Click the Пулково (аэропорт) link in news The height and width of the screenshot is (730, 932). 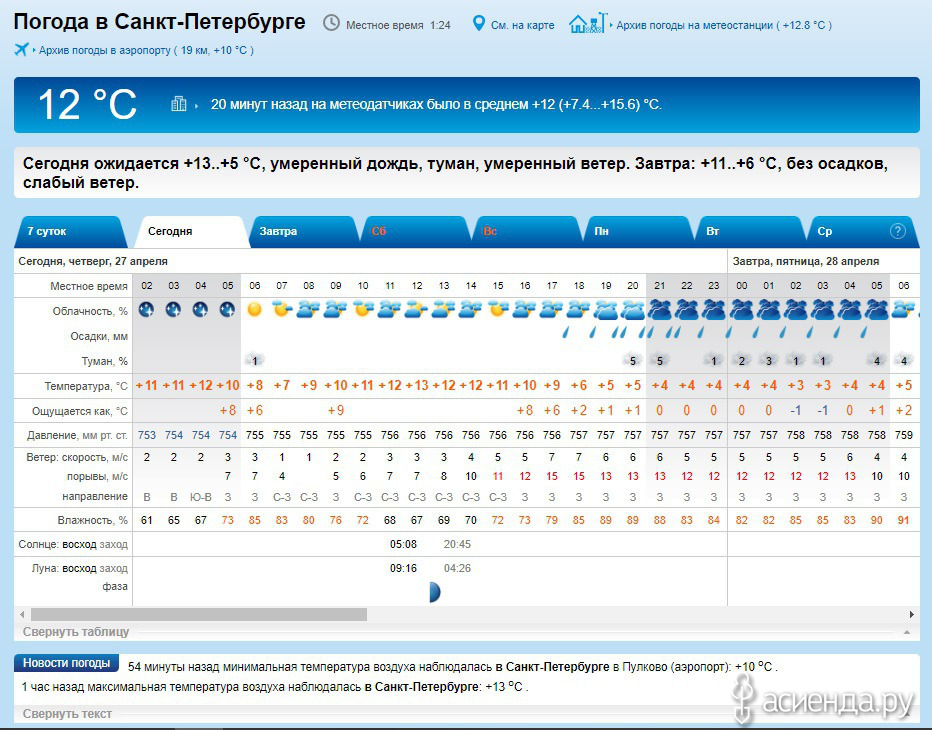[675, 667]
